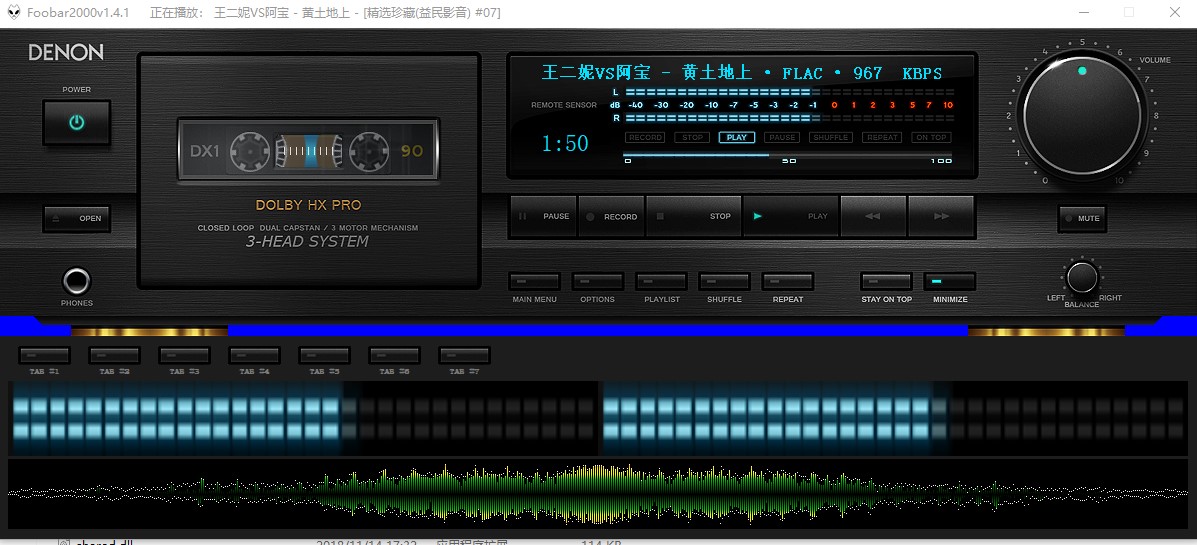Click the PLAY transport button

791,216
